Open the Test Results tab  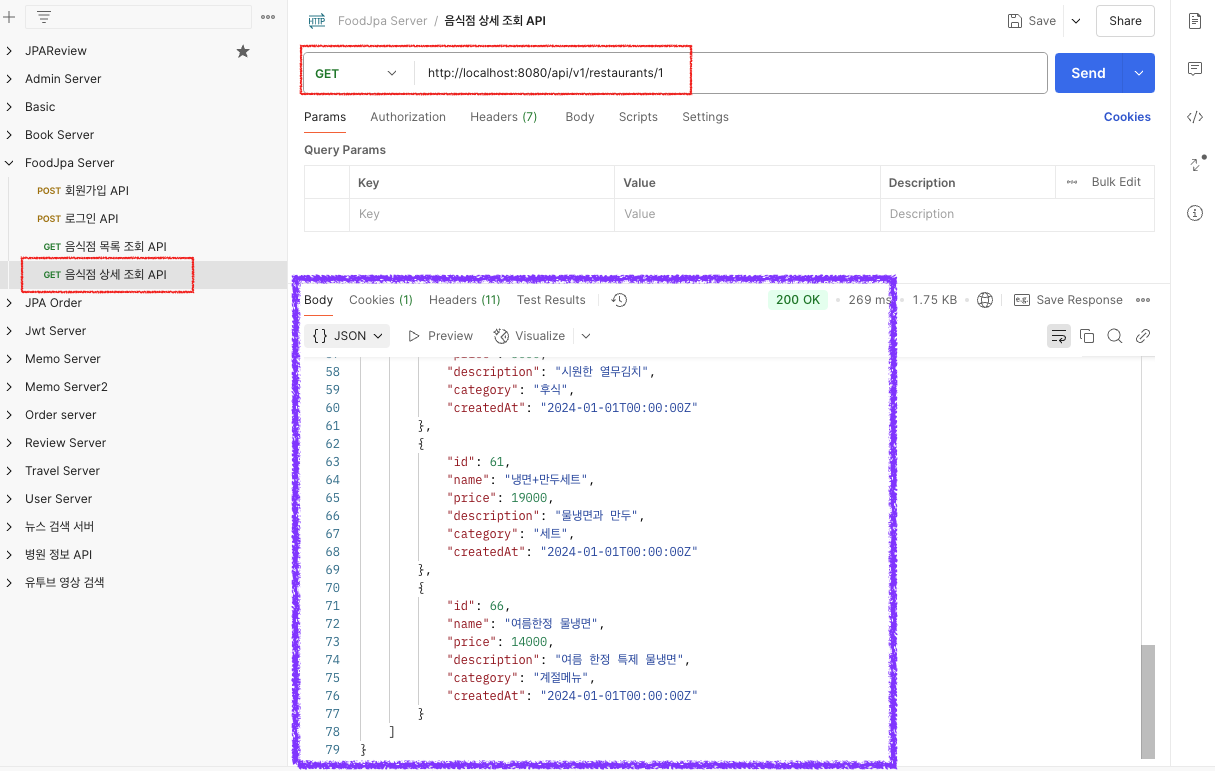click(x=551, y=300)
